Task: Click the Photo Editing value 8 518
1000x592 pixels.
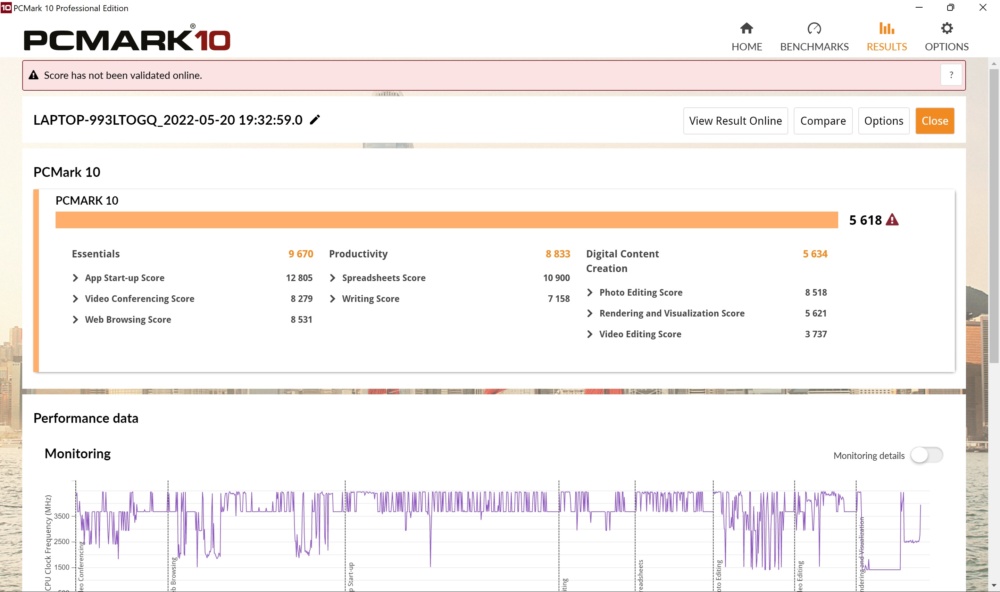Action: [816, 292]
